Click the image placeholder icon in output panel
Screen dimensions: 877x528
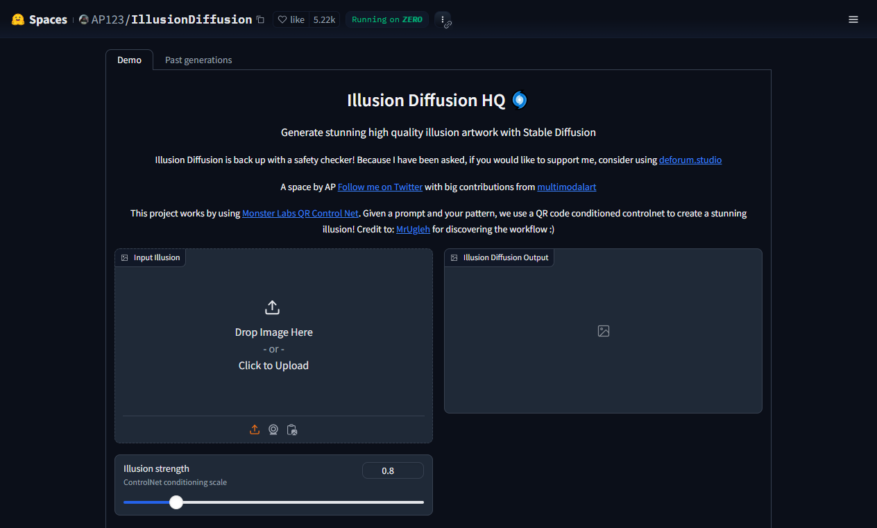tap(603, 331)
